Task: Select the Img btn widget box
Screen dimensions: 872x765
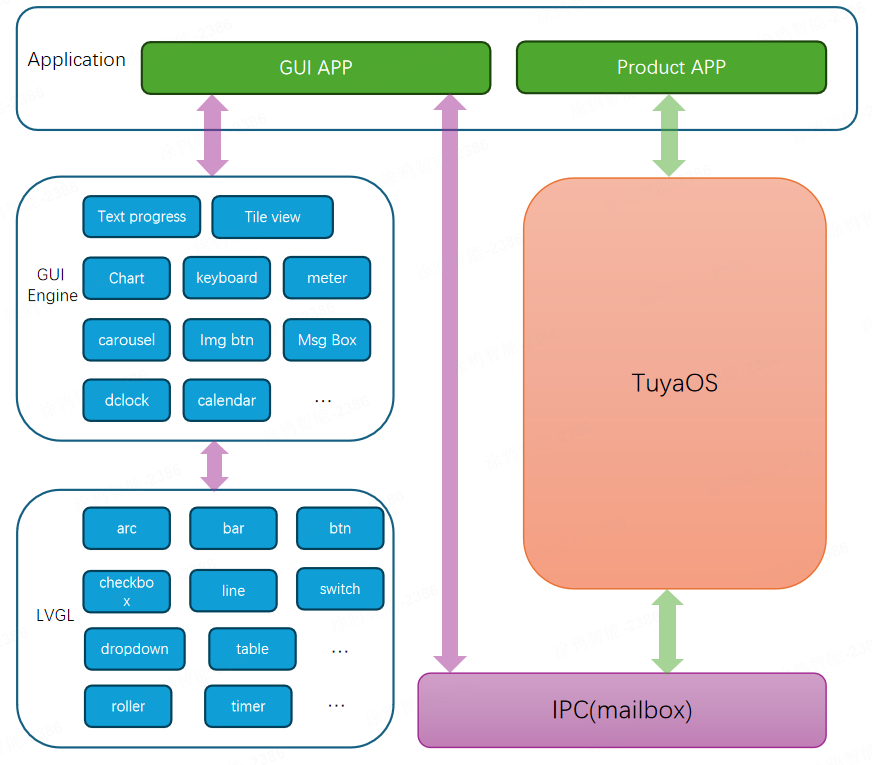Action: coord(227,340)
